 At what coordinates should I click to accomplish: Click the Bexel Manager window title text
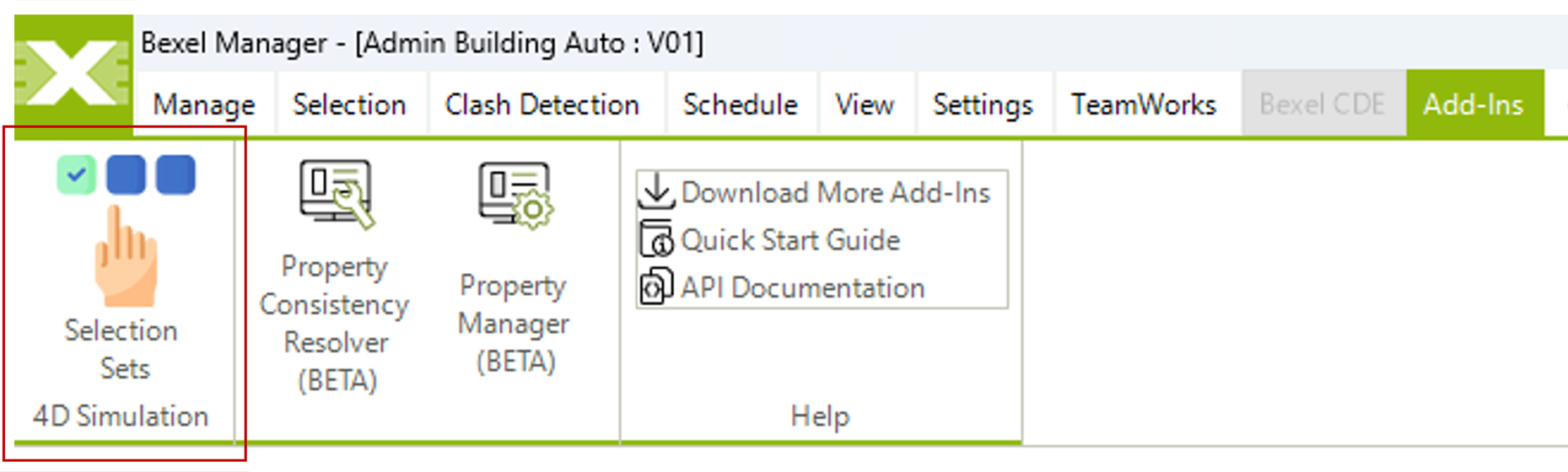422,42
